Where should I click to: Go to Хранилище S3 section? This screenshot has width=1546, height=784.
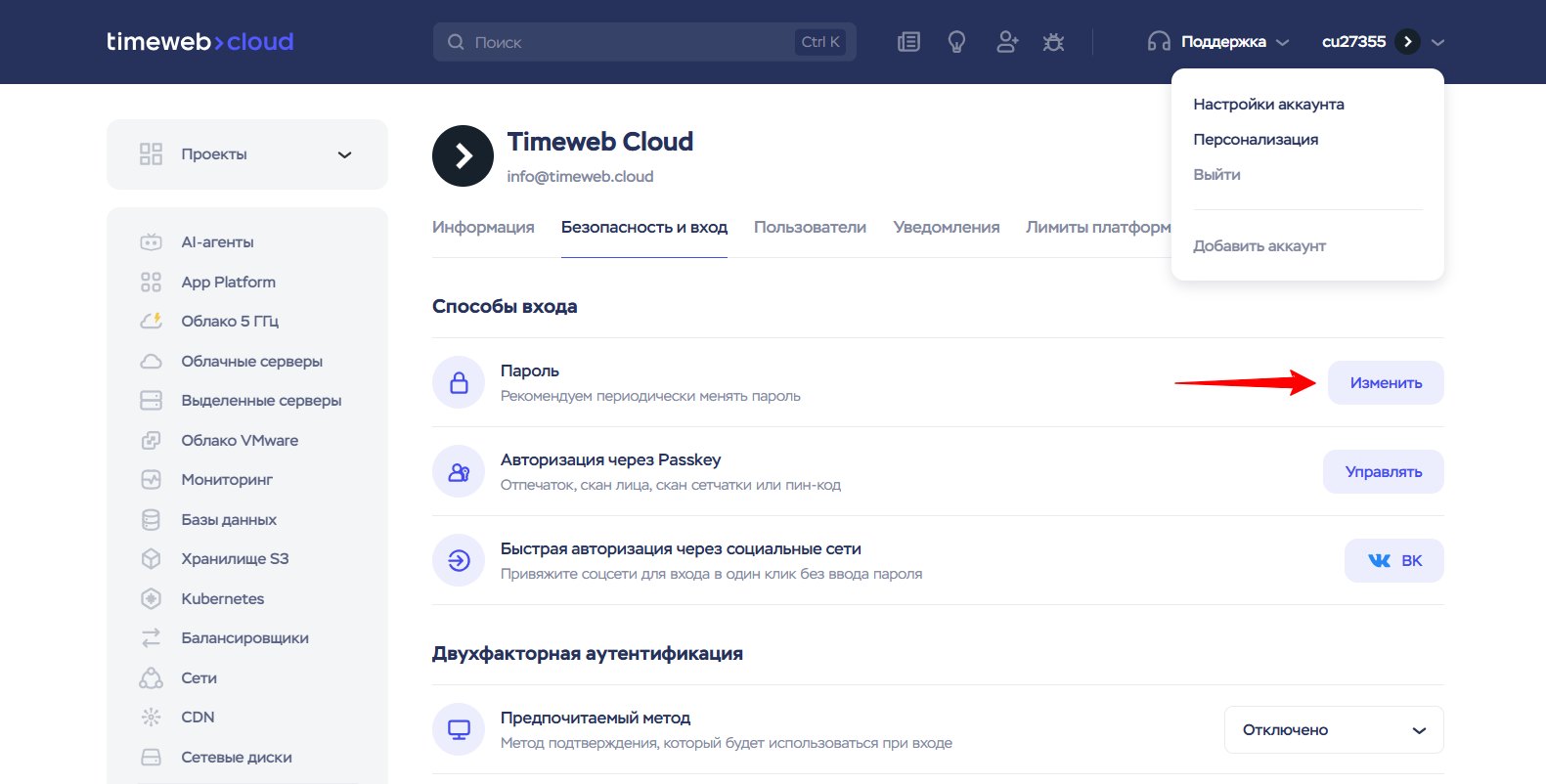point(235,559)
